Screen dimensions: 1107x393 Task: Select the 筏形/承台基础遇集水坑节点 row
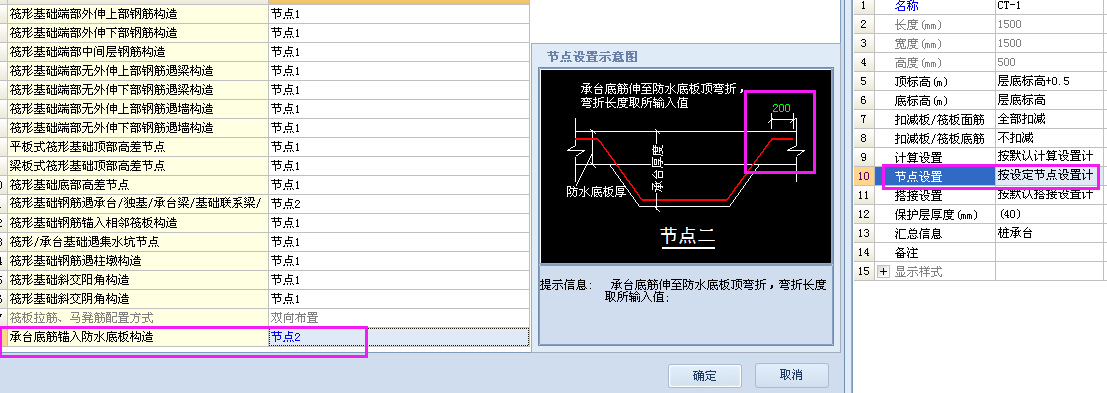pyautogui.click(x=265, y=242)
